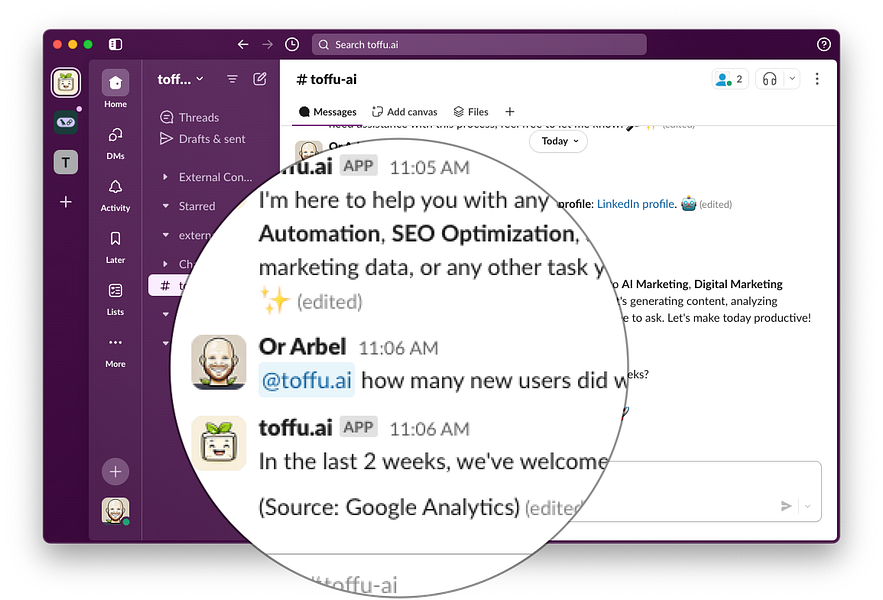This screenshot has width=883, height=600.
Task: Click the @toffu.ai mention
Action: coord(307,380)
